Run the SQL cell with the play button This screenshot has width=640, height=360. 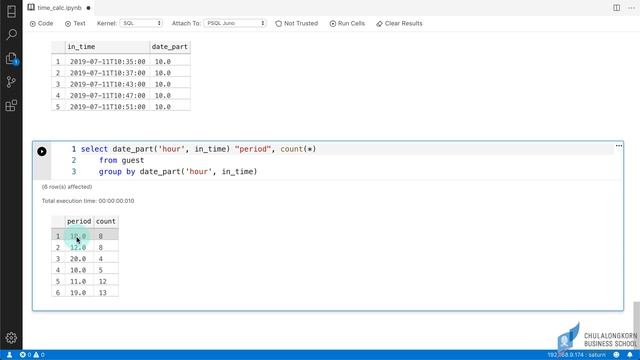coord(42,151)
